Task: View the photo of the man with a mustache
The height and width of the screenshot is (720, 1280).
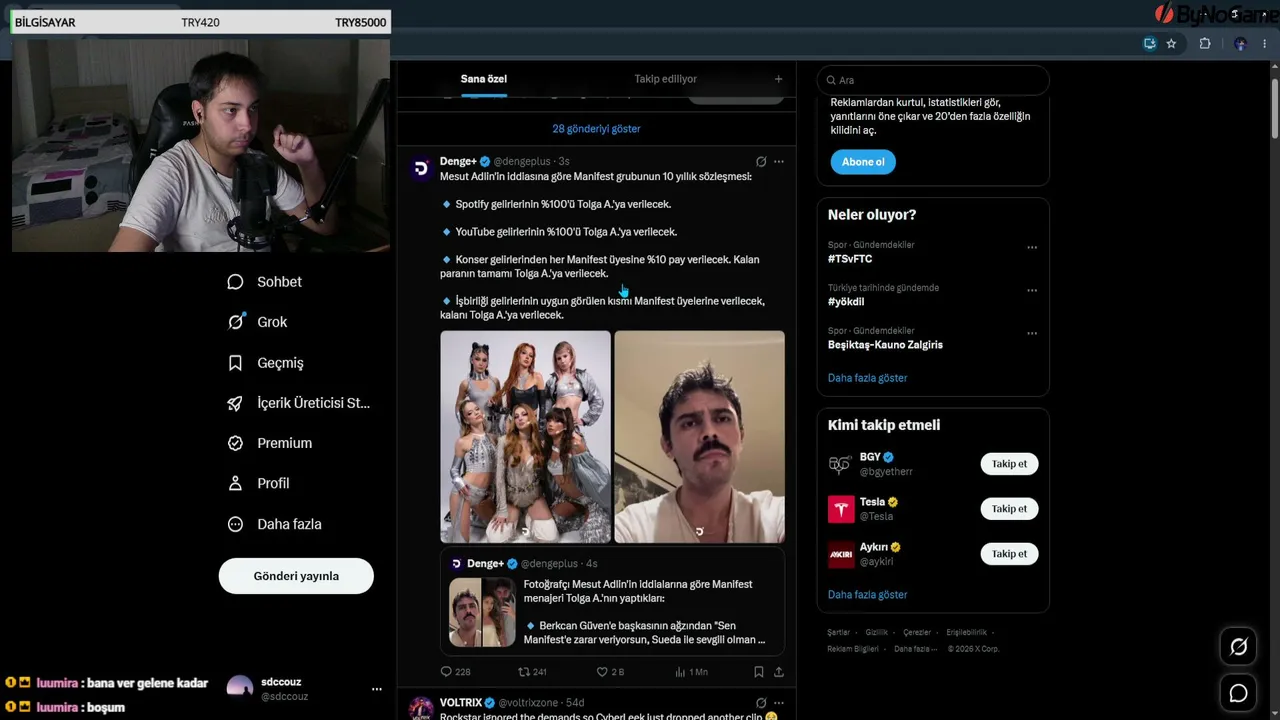Action: pos(700,437)
